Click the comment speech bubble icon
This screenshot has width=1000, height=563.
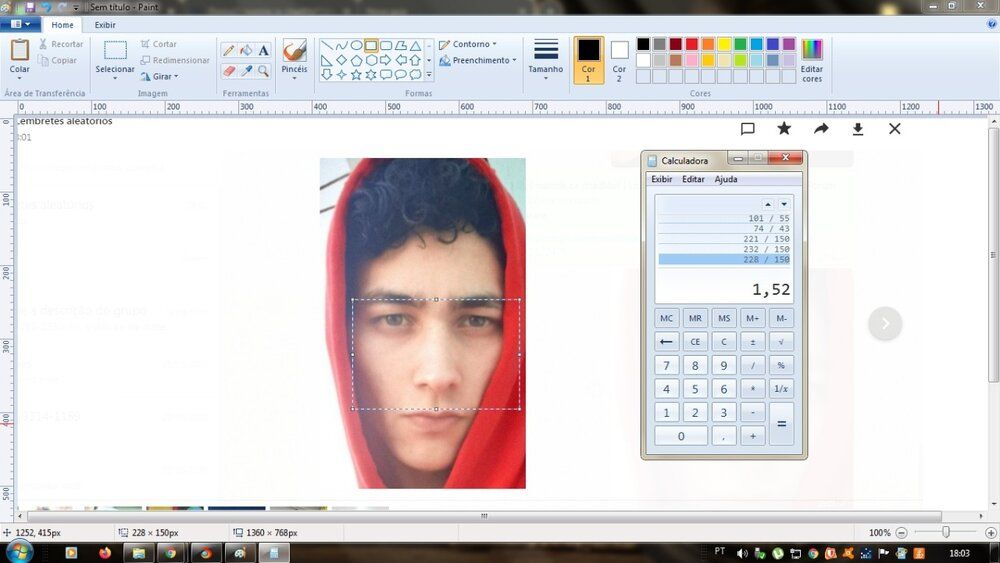coord(748,129)
